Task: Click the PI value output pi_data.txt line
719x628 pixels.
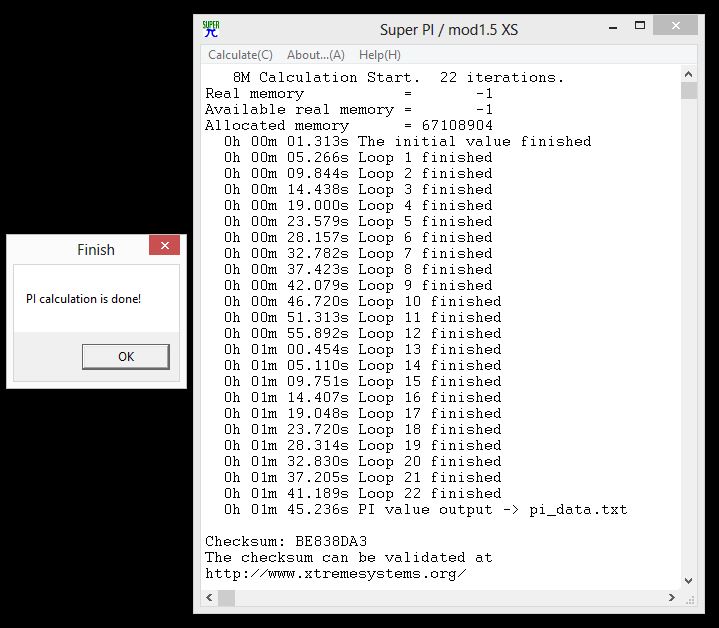Action: (425, 509)
